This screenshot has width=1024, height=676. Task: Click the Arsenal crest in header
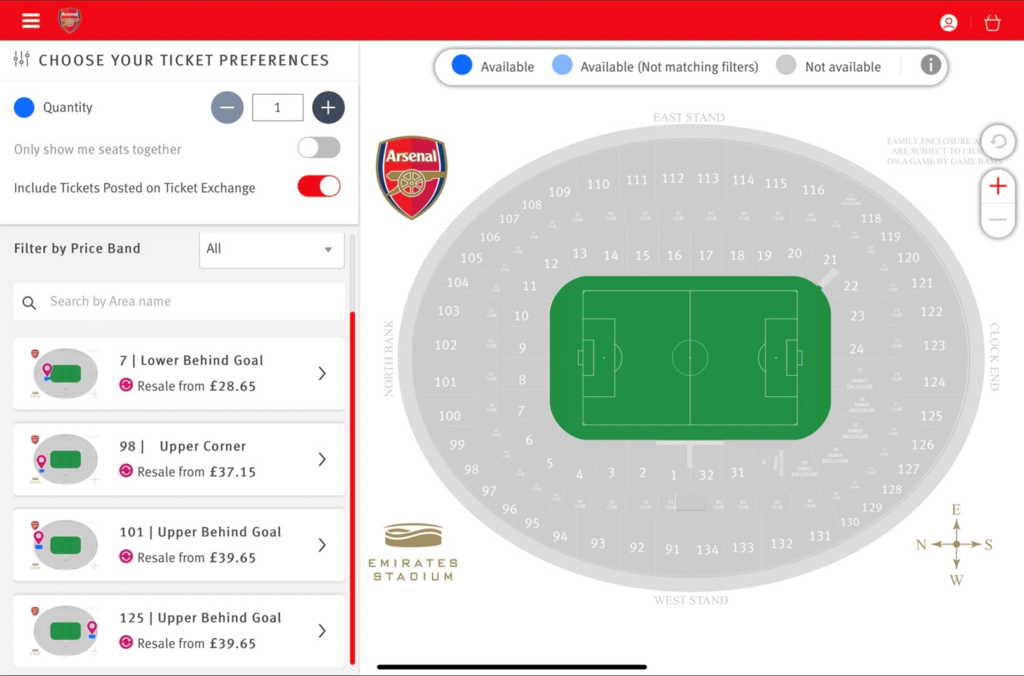[x=69, y=21]
